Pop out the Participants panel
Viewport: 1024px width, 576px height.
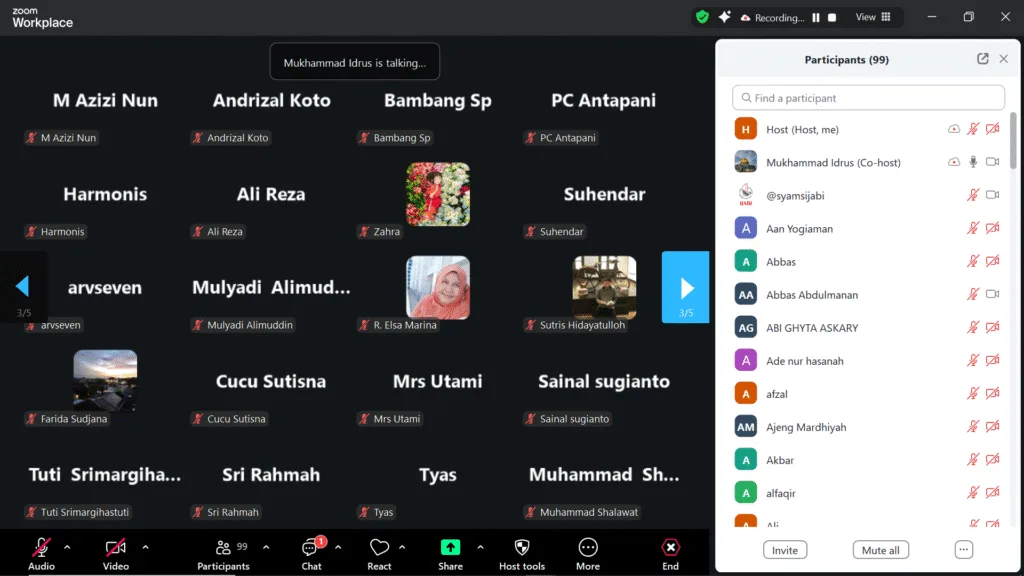click(x=982, y=59)
